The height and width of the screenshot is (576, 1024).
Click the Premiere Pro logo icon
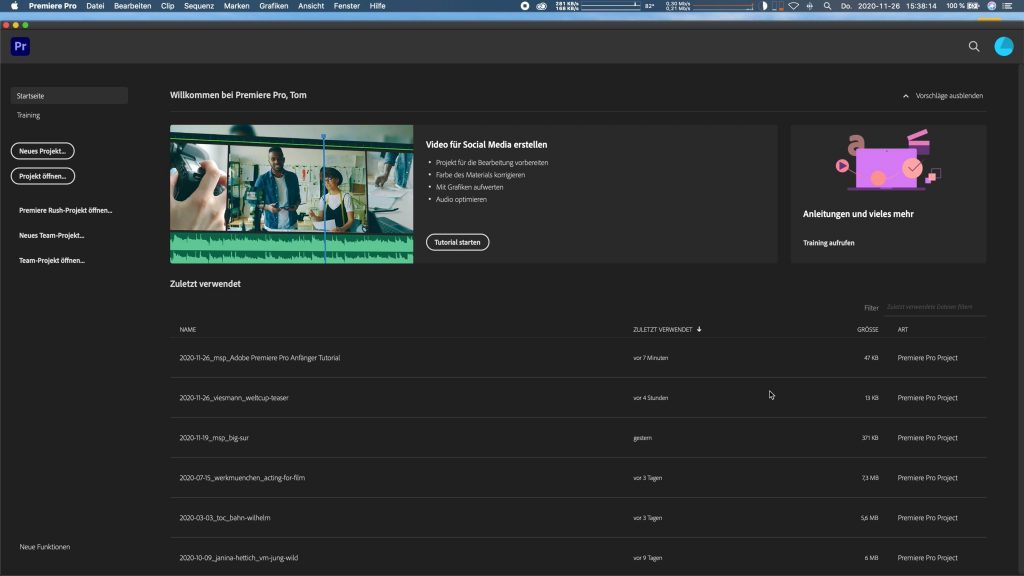tap(20, 46)
